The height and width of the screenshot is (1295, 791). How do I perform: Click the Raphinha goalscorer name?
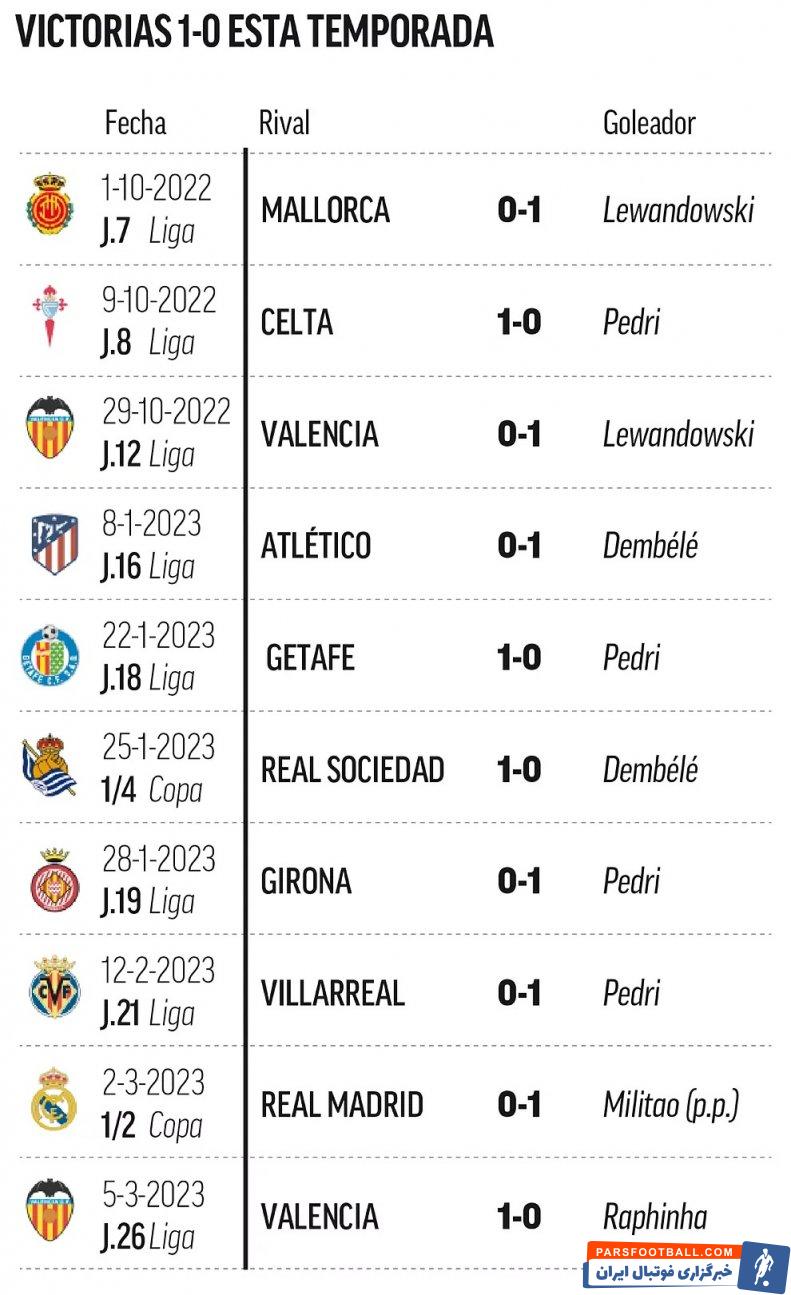click(x=654, y=1217)
